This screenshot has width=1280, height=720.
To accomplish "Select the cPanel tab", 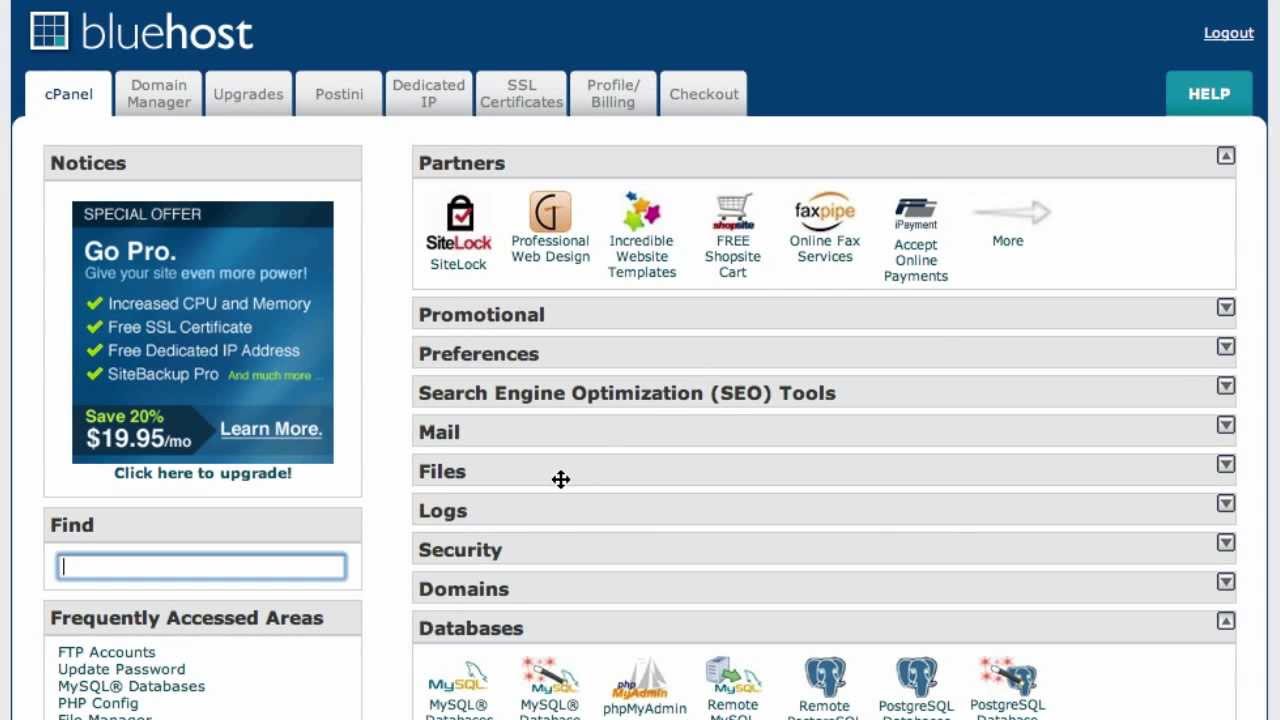I will pyautogui.click(x=68, y=94).
